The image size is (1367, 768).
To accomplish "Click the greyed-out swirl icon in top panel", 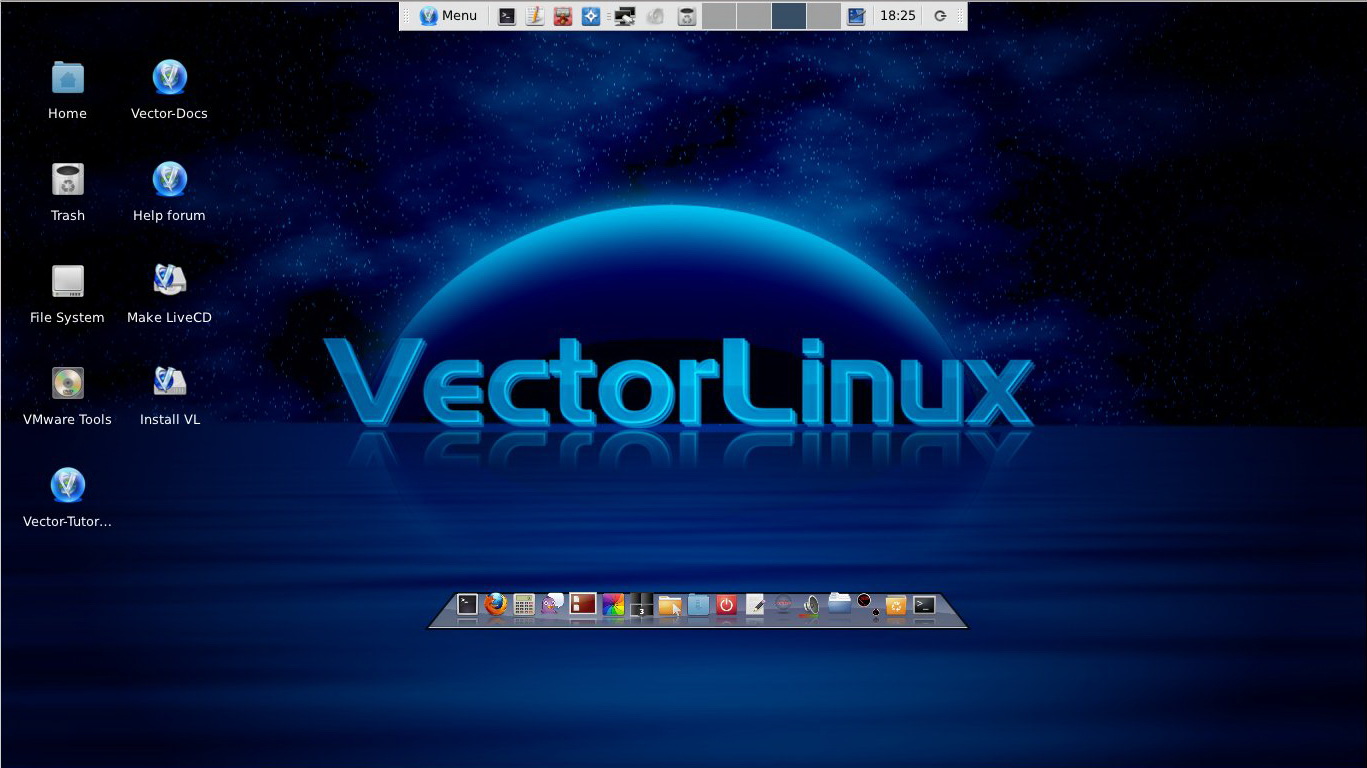I will pyautogui.click(x=656, y=16).
